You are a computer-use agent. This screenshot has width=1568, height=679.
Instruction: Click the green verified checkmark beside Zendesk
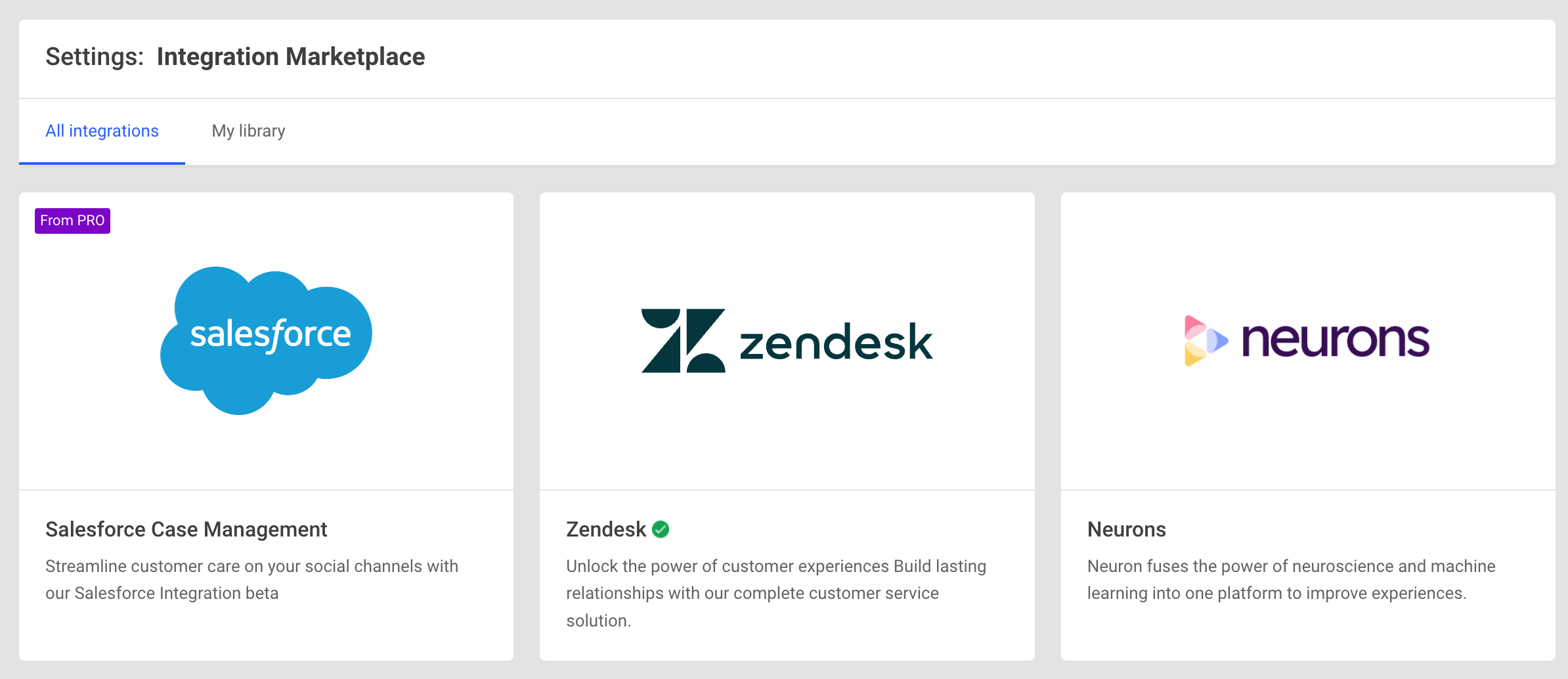tap(661, 529)
